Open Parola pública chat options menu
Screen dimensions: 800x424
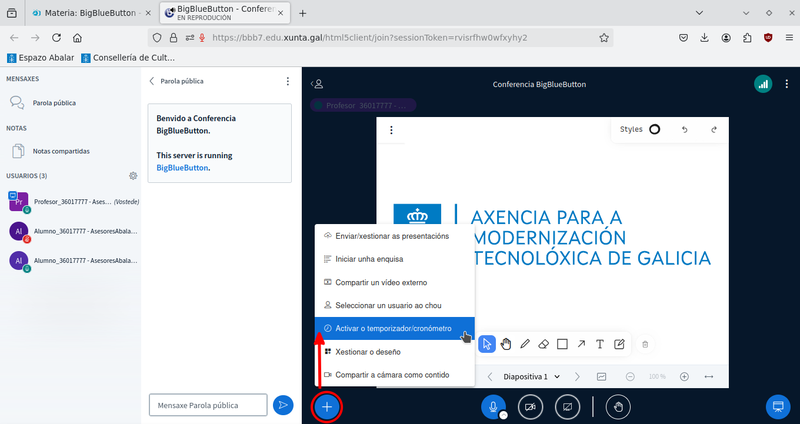288,82
